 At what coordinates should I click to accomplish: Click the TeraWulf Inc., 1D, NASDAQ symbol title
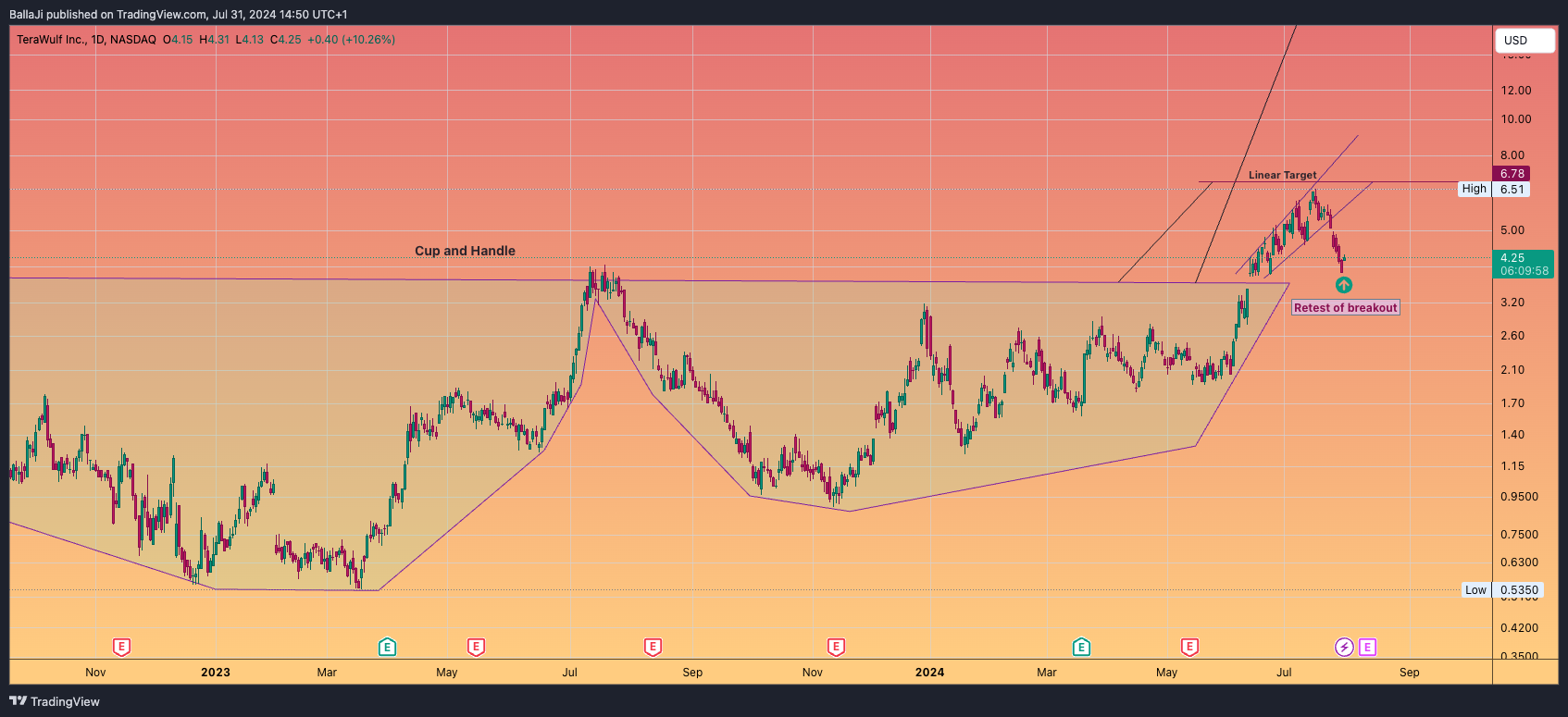point(86,40)
